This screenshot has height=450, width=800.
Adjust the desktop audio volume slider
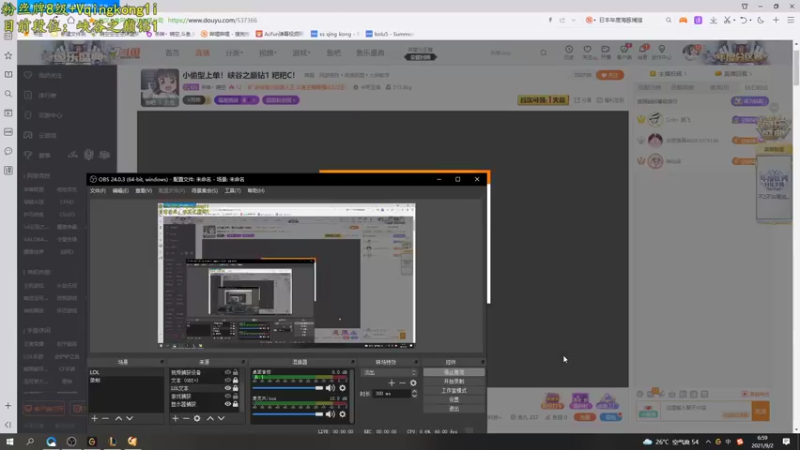click(288, 388)
